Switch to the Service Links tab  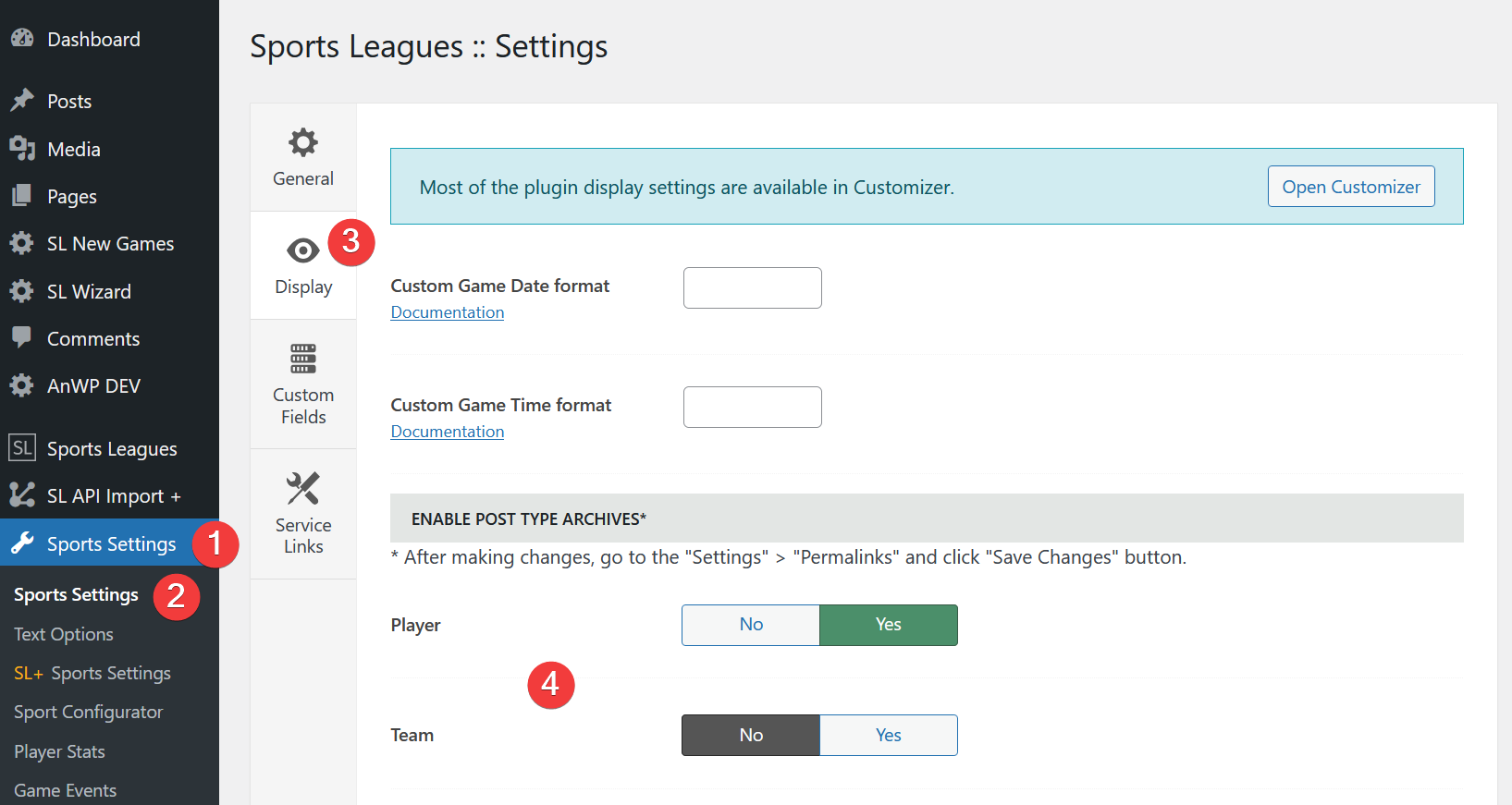tap(303, 514)
